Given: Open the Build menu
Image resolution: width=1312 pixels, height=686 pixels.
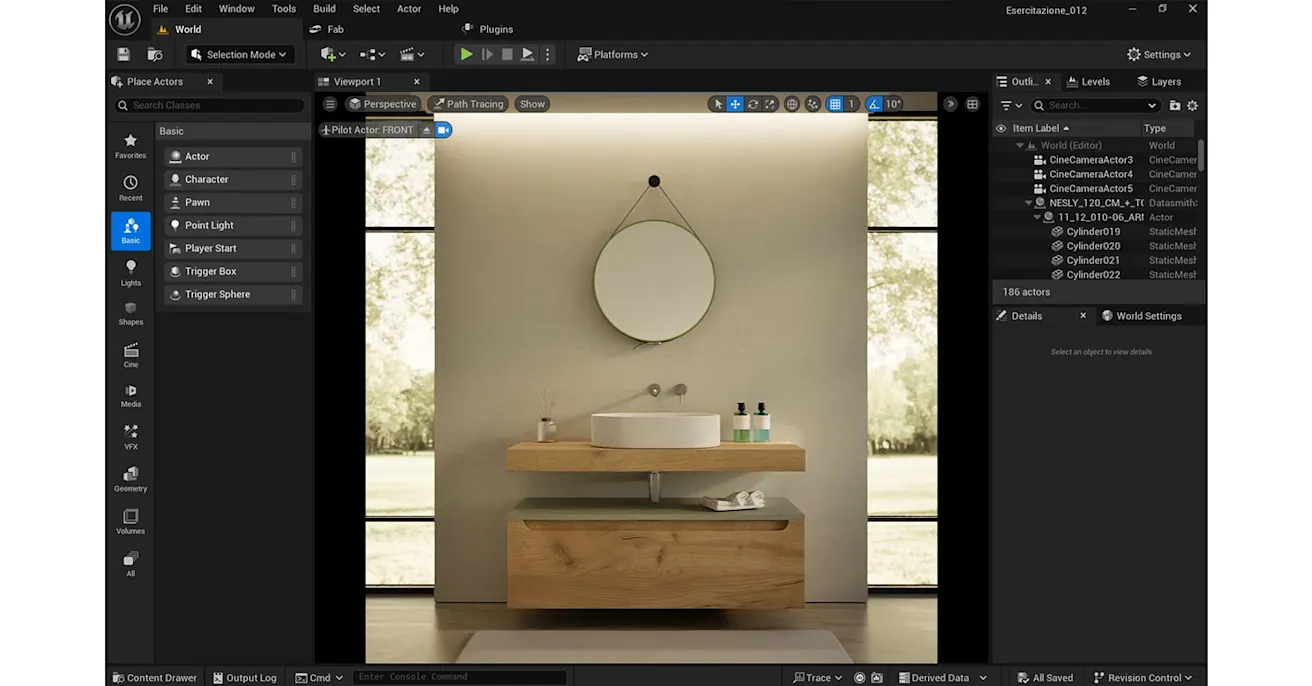Looking at the screenshot, I should click(324, 9).
